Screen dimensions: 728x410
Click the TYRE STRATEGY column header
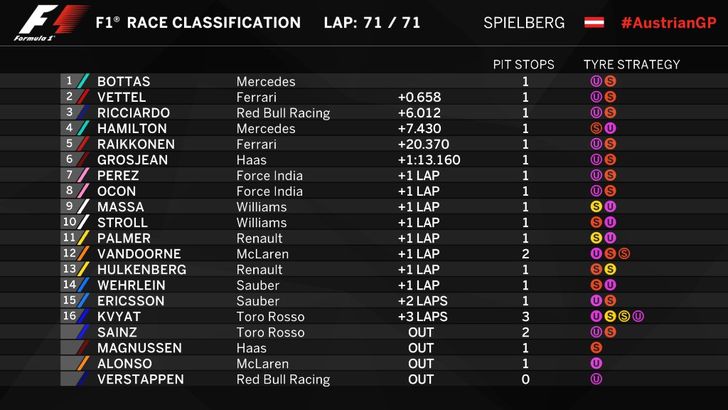pyautogui.click(x=631, y=64)
